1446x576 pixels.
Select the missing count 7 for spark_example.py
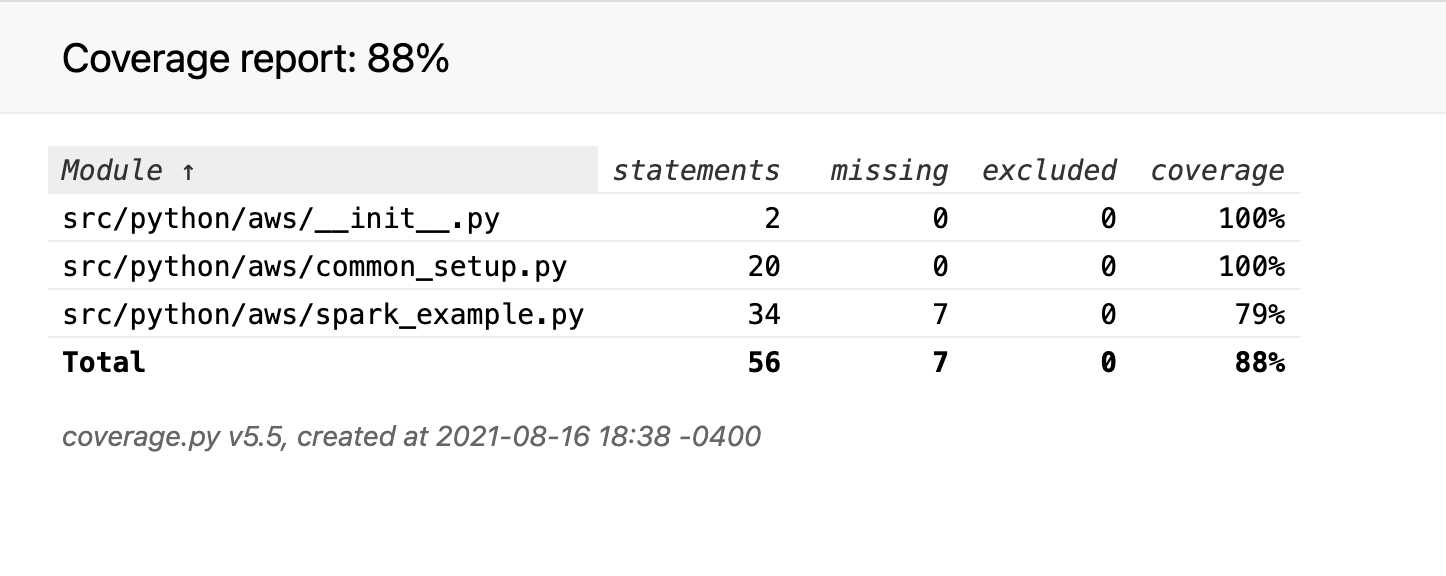coord(940,314)
